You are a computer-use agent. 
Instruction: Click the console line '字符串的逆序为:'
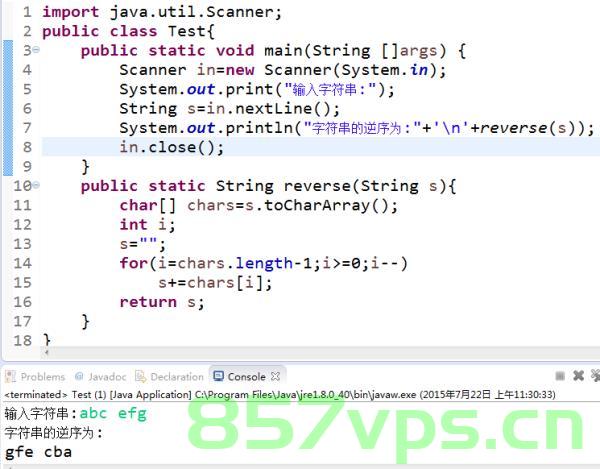(x=54, y=433)
